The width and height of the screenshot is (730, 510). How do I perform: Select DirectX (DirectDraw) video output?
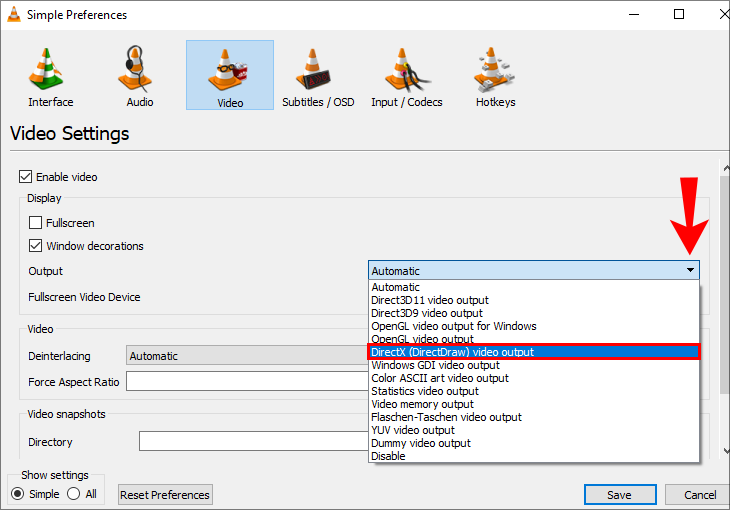tap(534, 352)
